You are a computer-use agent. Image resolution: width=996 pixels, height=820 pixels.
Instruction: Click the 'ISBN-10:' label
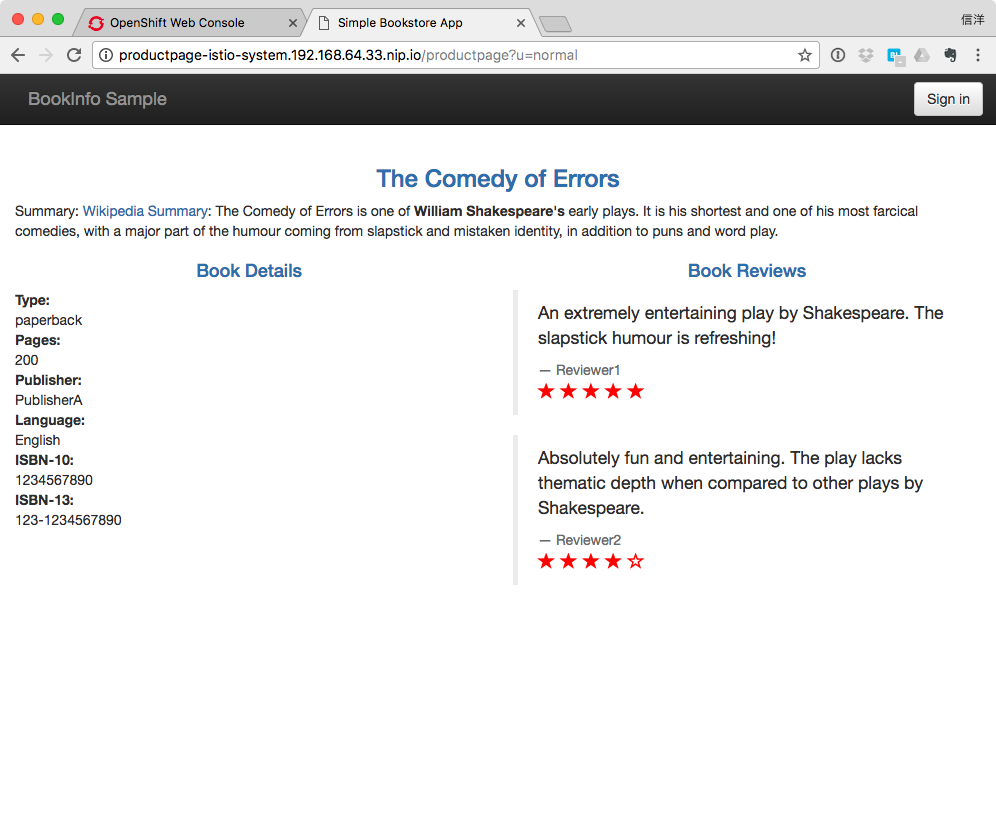pos(44,460)
